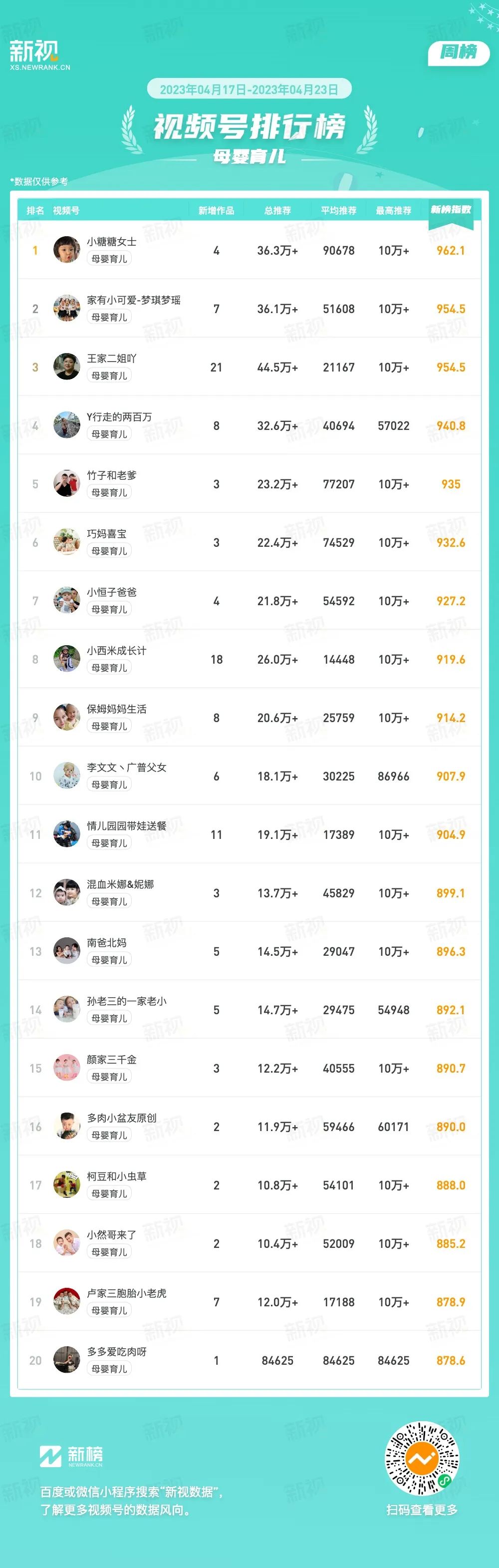Click avatar of 竹子和老爹
This screenshot has height=1568, width=499.
(x=67, y=484)
